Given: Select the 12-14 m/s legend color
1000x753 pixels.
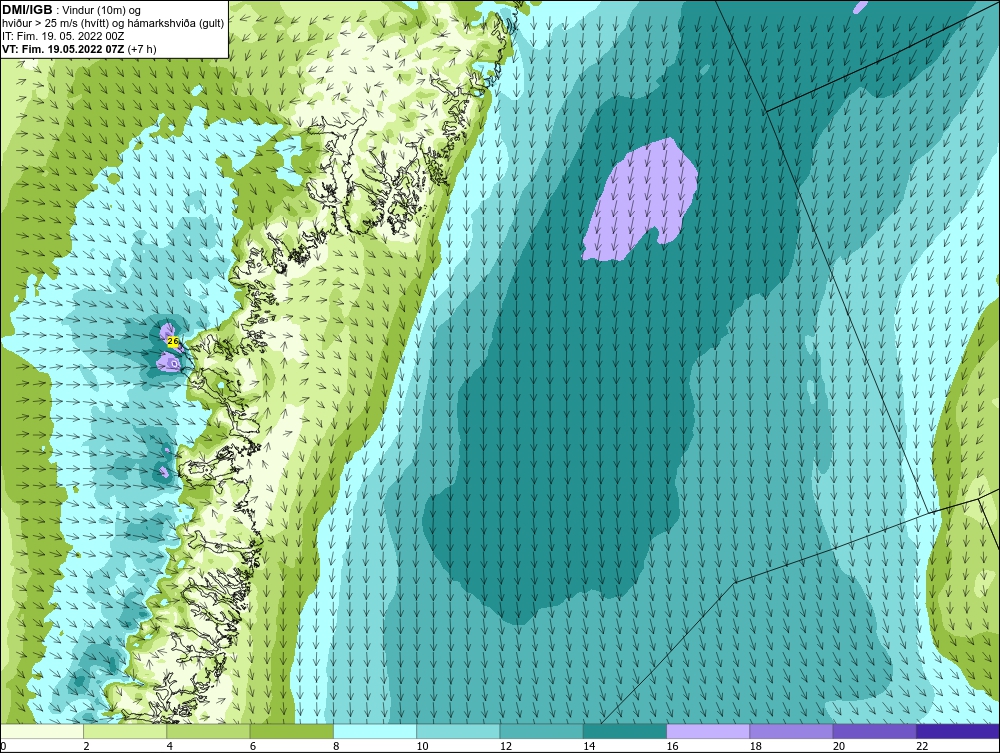Looking at the screenshot, I should [541, 731].
